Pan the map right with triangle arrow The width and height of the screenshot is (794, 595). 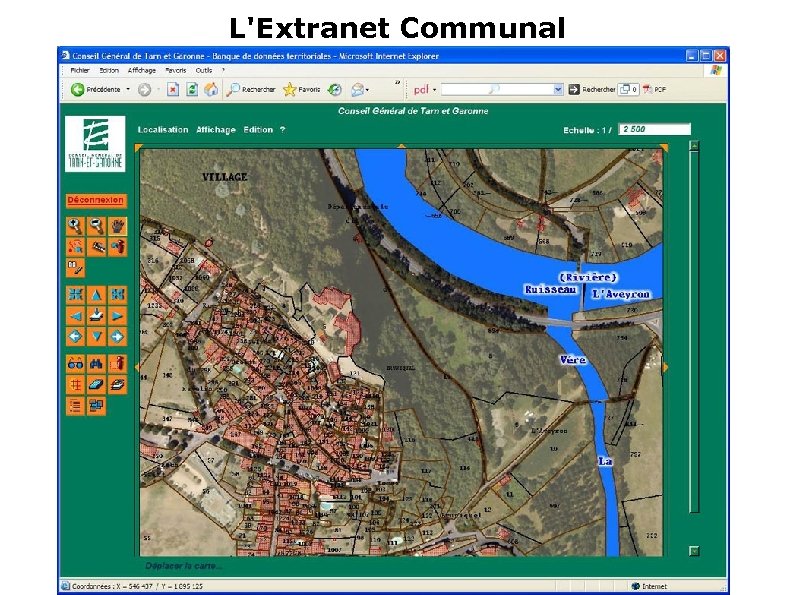pos(117,316)
